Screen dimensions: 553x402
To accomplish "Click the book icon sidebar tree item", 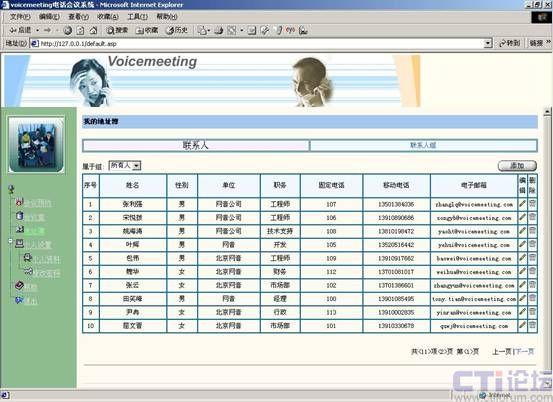I will pos(26,286).
